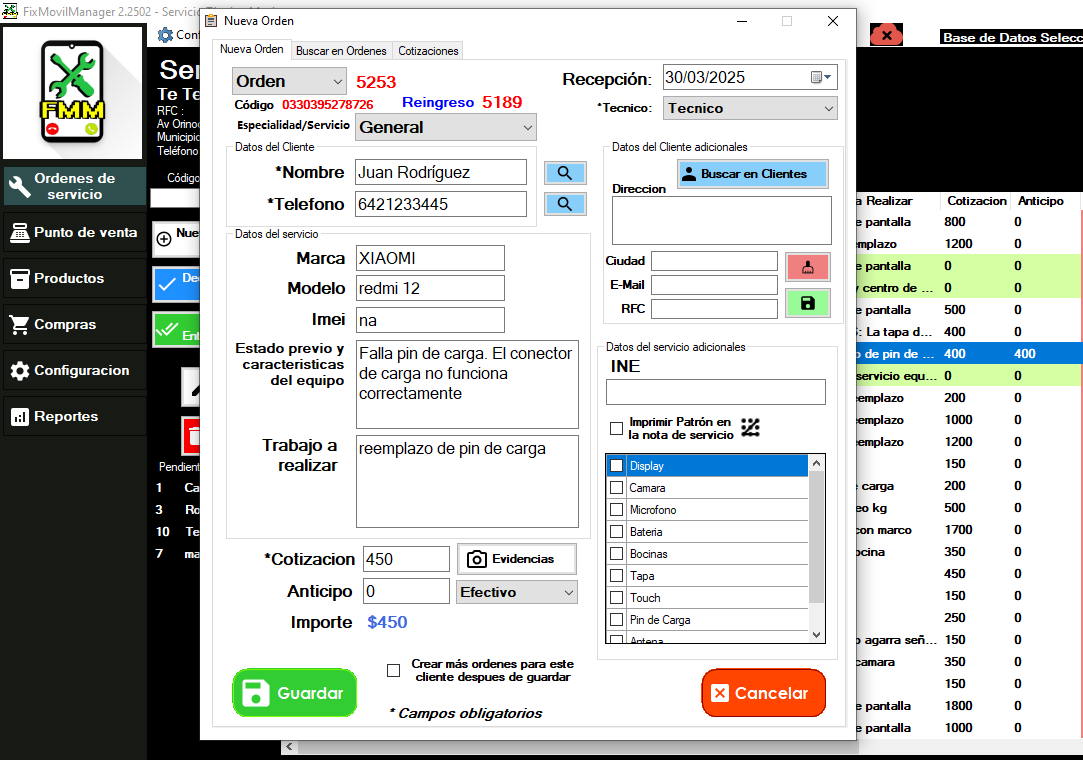Click the Cotizacion field showing 450
The height and width of the screenshot is (760, 1083).
(406, 559)
